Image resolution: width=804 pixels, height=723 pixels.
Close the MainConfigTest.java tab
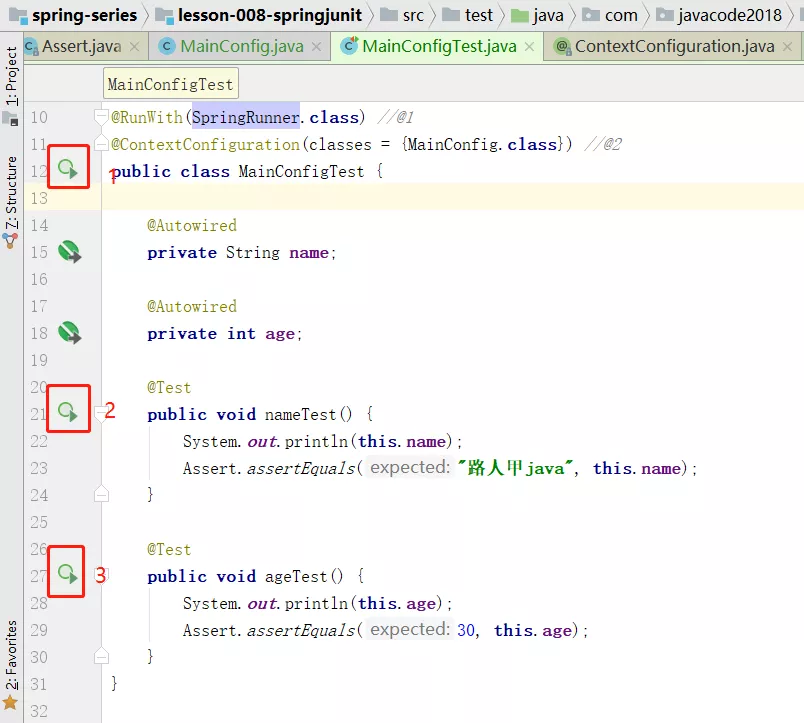pos(530,47)
